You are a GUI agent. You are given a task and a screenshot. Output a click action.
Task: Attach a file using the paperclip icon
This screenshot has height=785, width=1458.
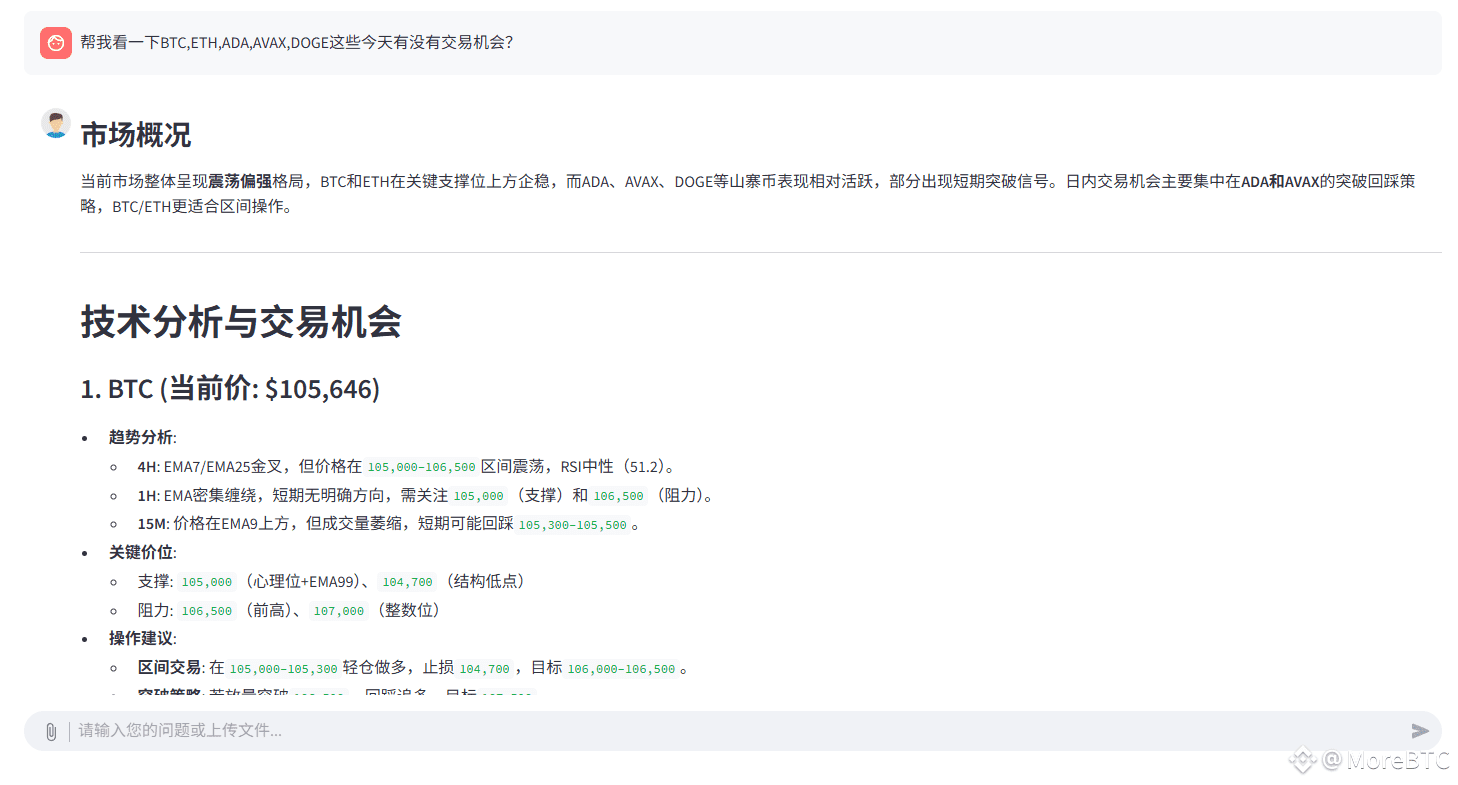pyautogui.click(x=50, y=731)
